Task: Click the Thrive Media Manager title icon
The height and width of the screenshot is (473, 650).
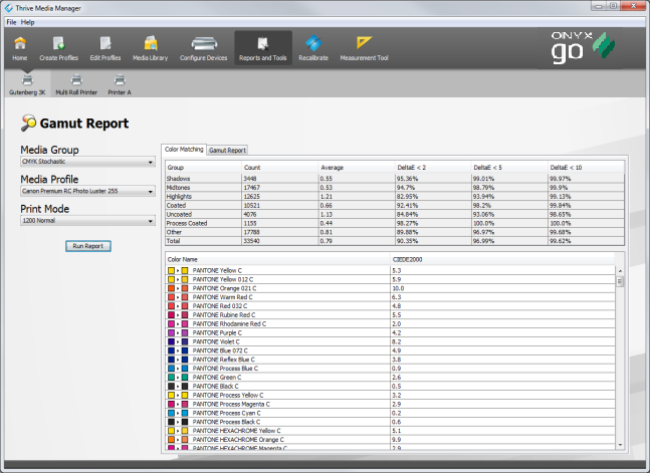Action: 9,8
